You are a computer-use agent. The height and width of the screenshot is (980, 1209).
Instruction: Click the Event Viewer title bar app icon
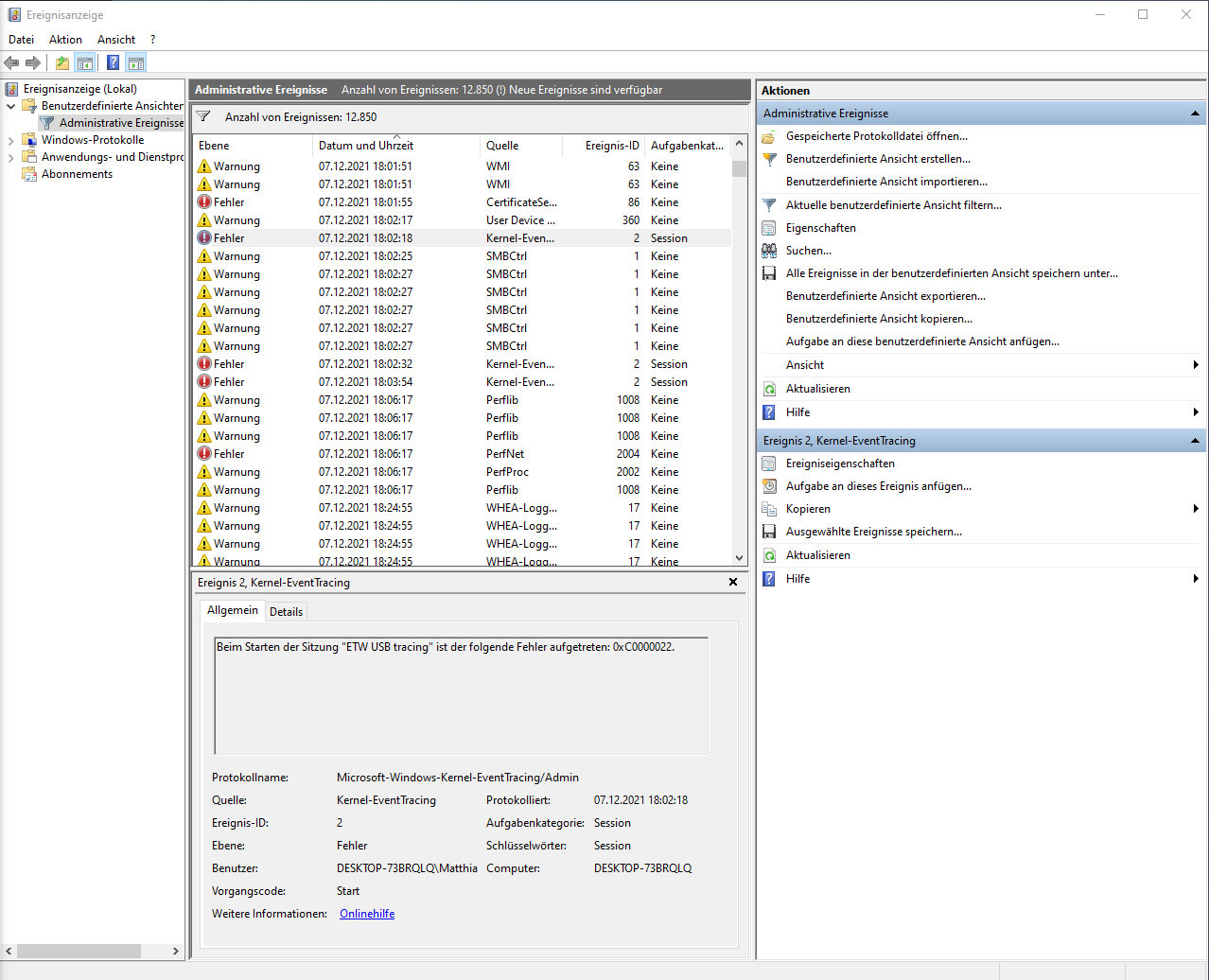tap(14, 15)
